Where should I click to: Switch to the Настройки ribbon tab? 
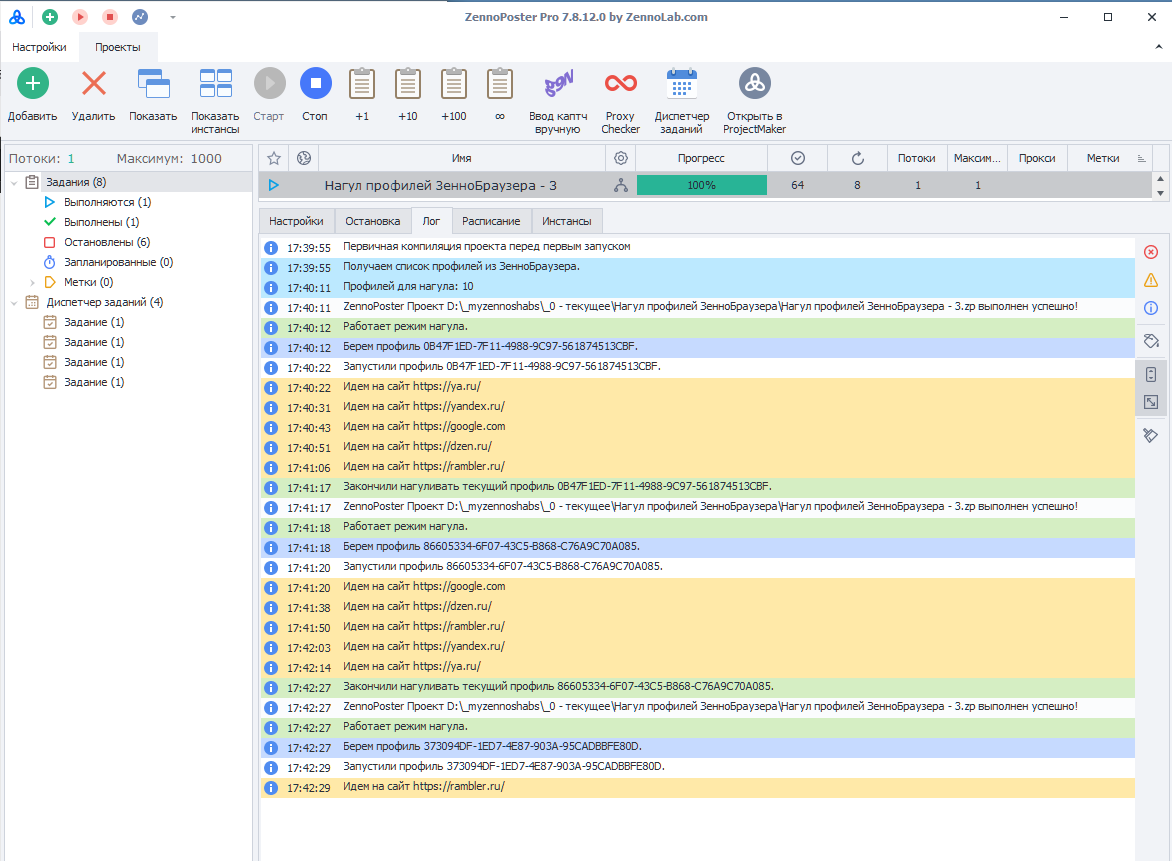pyautogui.click(x=39, y=47)
